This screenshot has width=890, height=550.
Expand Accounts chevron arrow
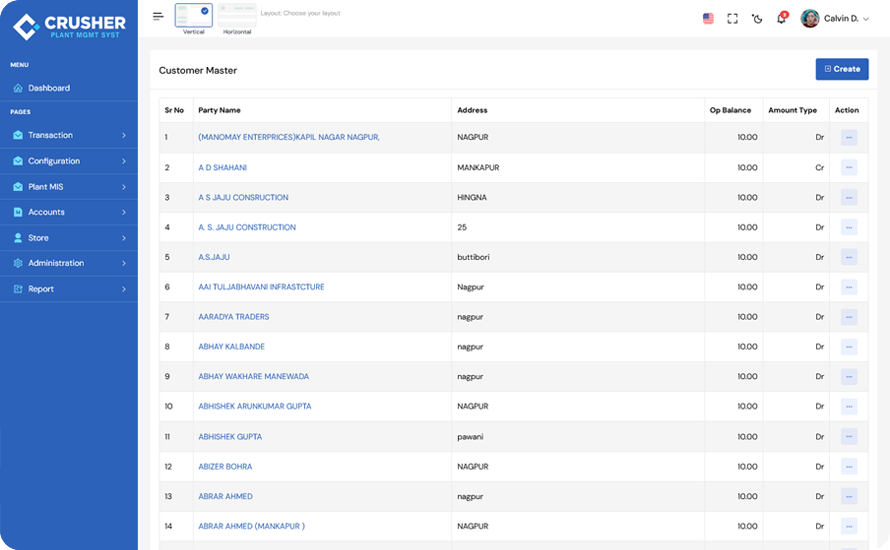click(124, 212)
